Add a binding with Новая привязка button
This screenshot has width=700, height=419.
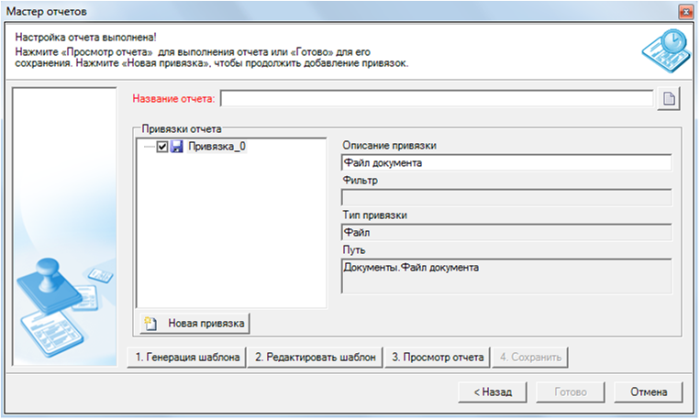coord(195,323)
